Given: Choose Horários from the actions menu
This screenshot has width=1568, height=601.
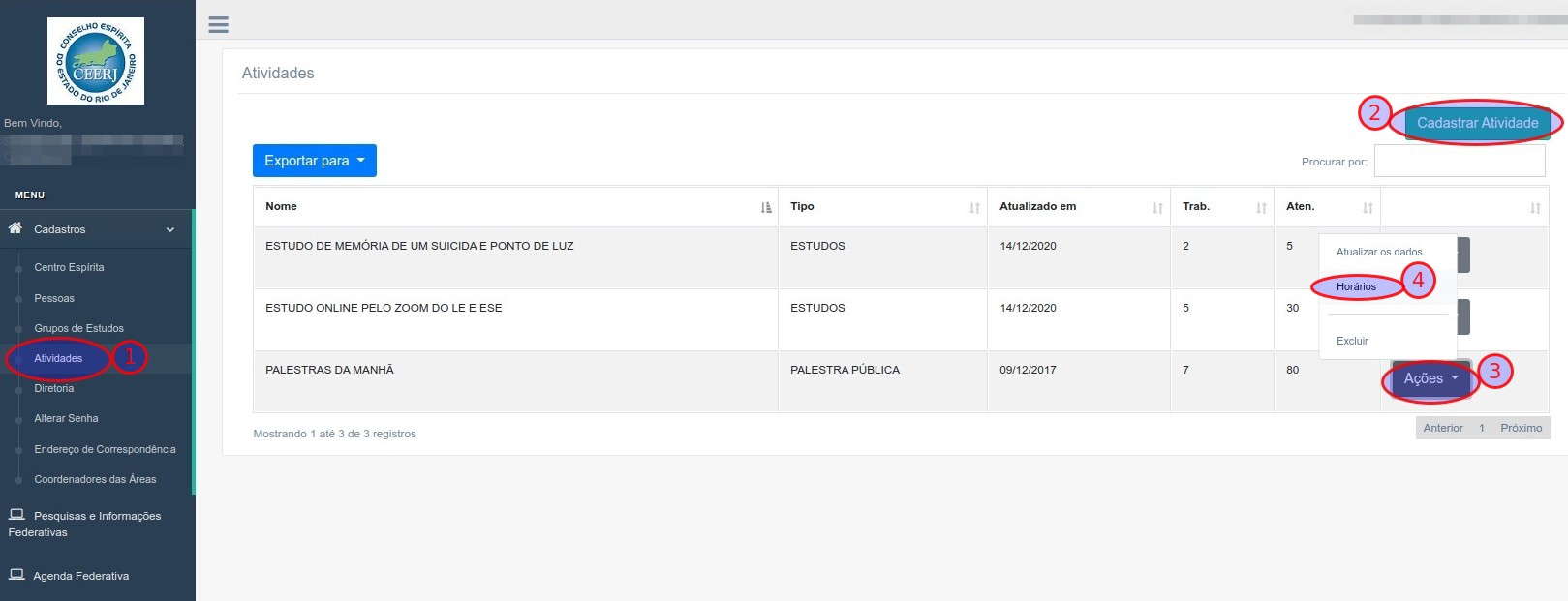Looking at the screenshot, I should pyautogui.click(x=1356, y=286).
